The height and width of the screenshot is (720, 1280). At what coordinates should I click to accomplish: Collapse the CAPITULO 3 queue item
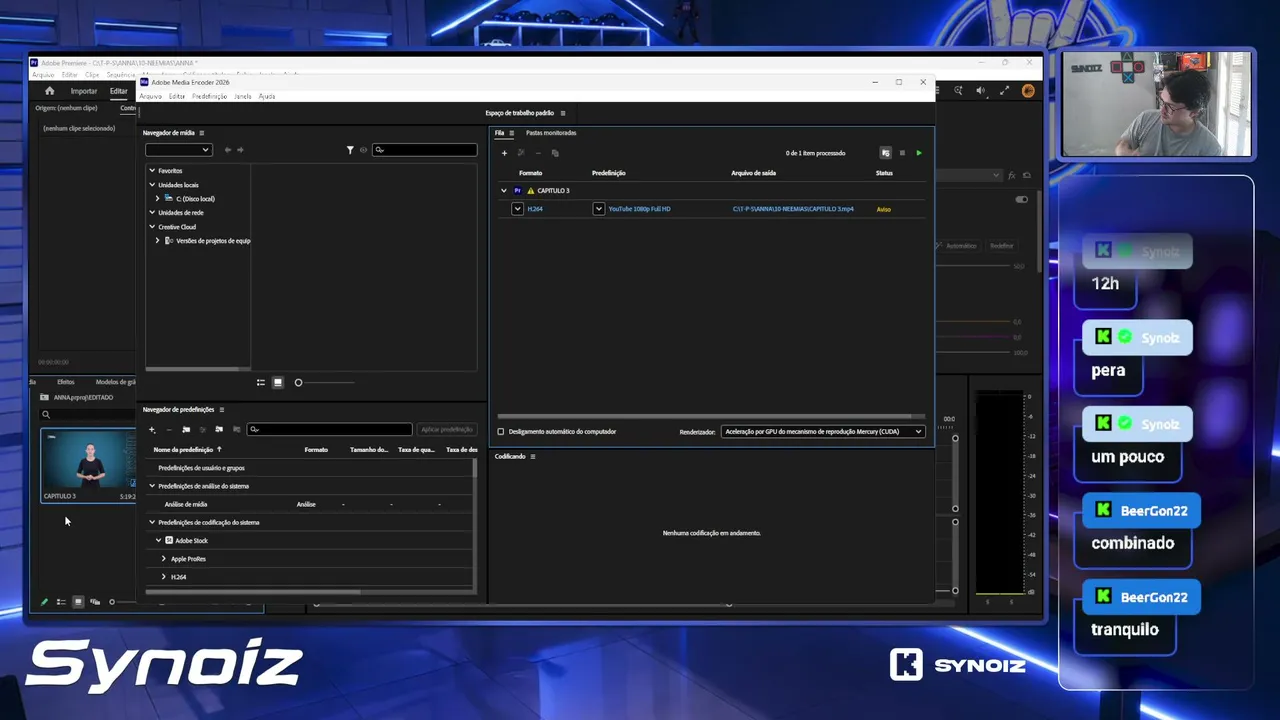503,190
